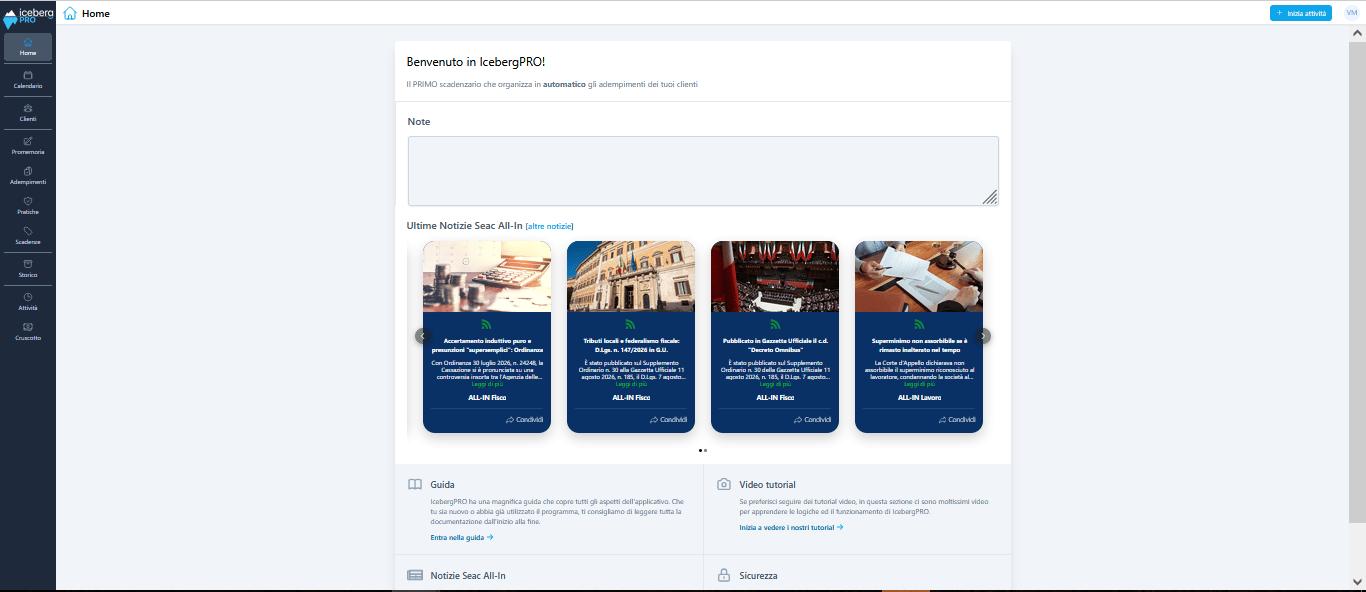The width and height of the screenshot is (1366, 592).
Task: Click the 'Inizia attività' button
Action: [x=1301, y=13]
